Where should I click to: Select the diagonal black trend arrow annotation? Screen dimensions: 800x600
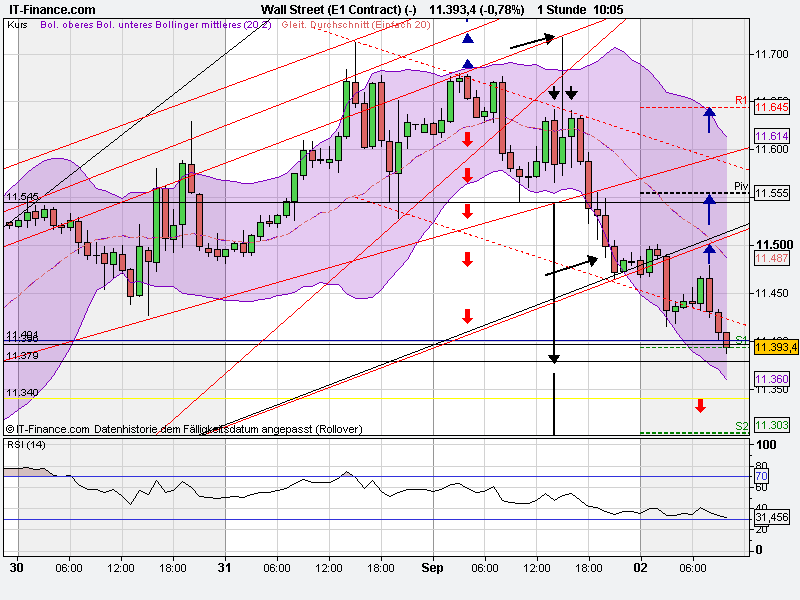click(x=572, y=265)
